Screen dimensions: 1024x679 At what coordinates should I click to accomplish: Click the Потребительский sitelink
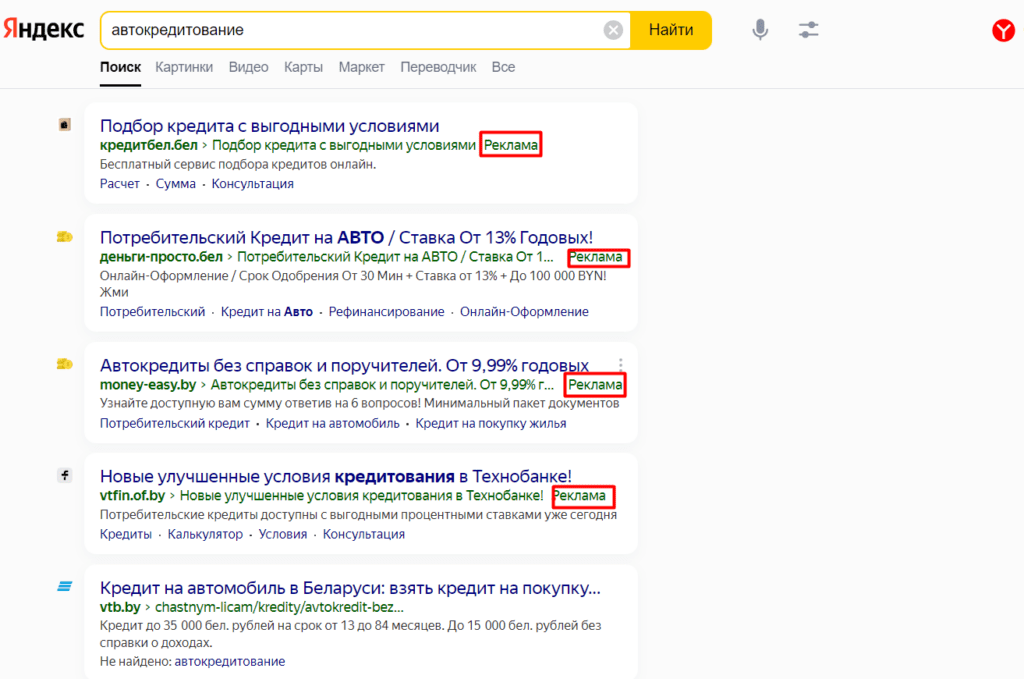[x=152, y=311]
